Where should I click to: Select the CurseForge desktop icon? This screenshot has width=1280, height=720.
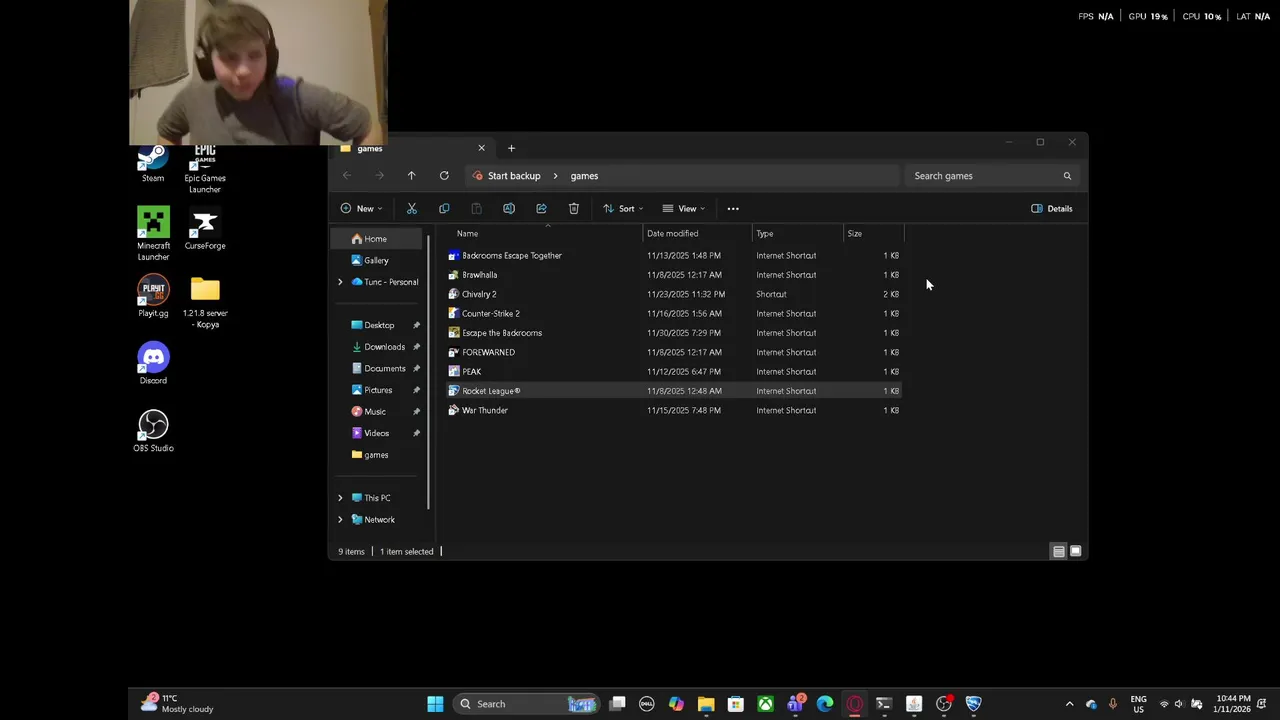pyautogui.click(x=205, y=229)
